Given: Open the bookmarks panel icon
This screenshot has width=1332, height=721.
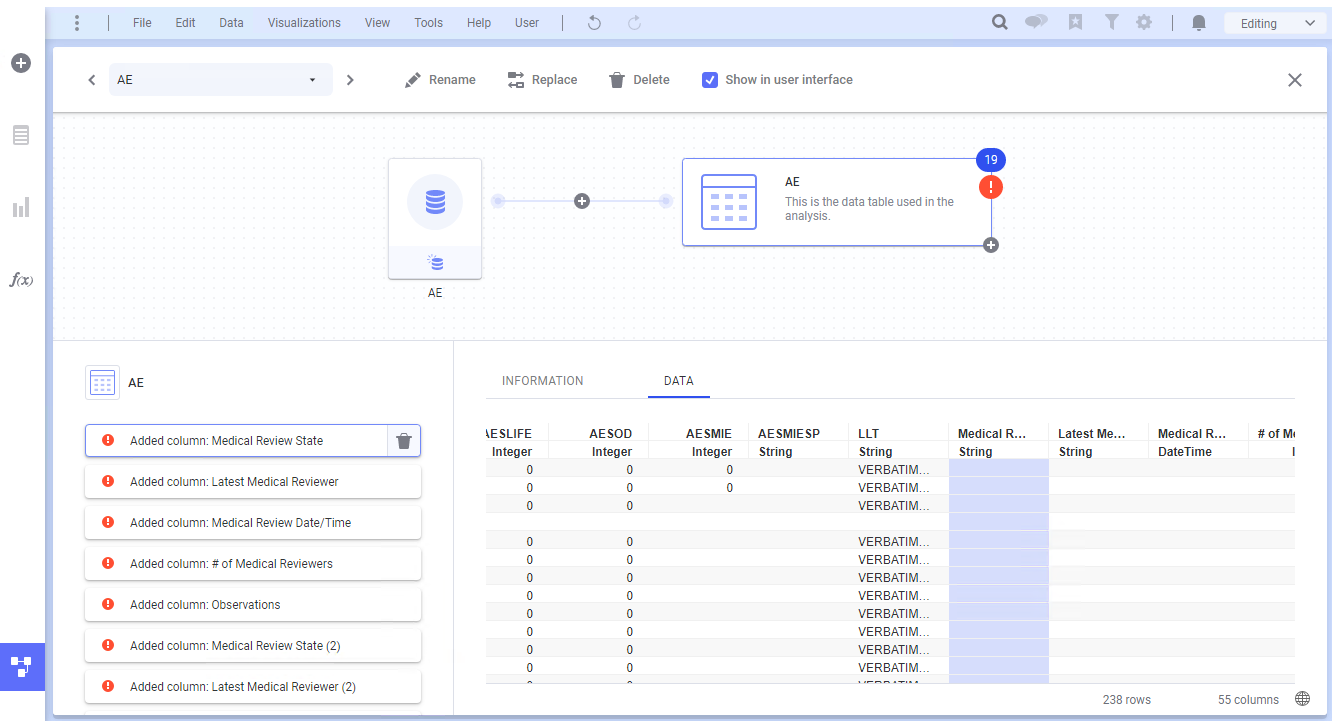Looking at the screenshot, I should click(x=1075, y=22).
